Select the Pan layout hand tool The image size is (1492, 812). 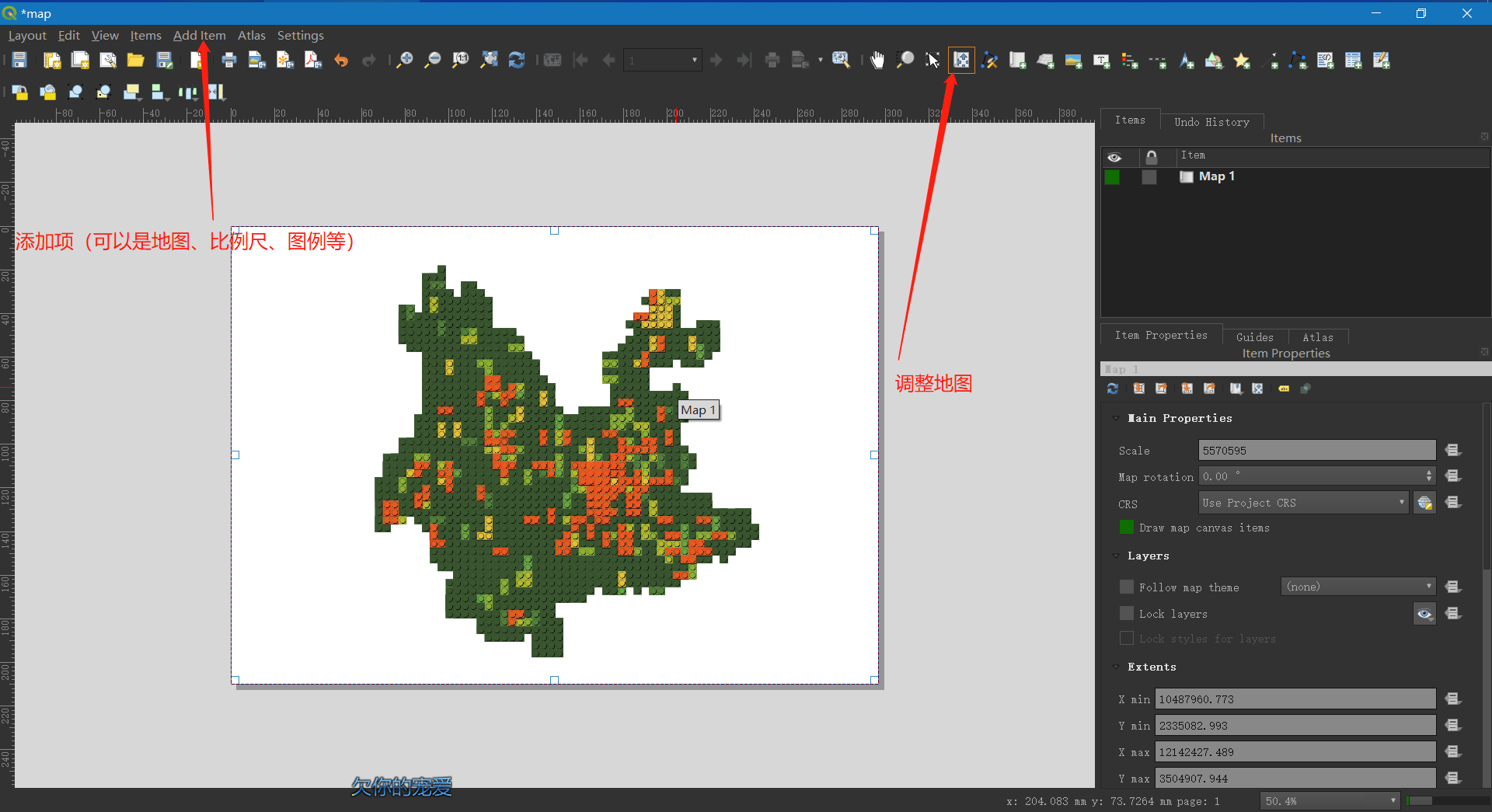(877, 60)
